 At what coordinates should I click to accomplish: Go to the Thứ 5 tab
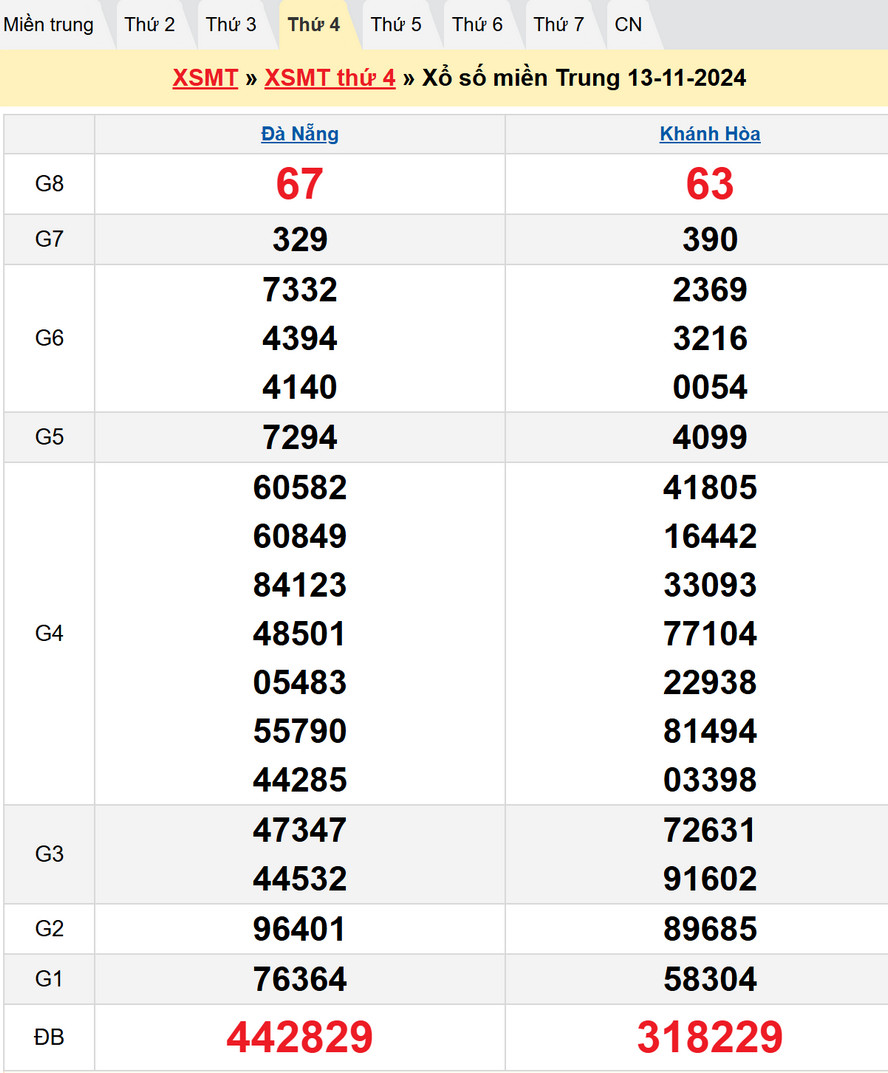[x=396, y=25]
